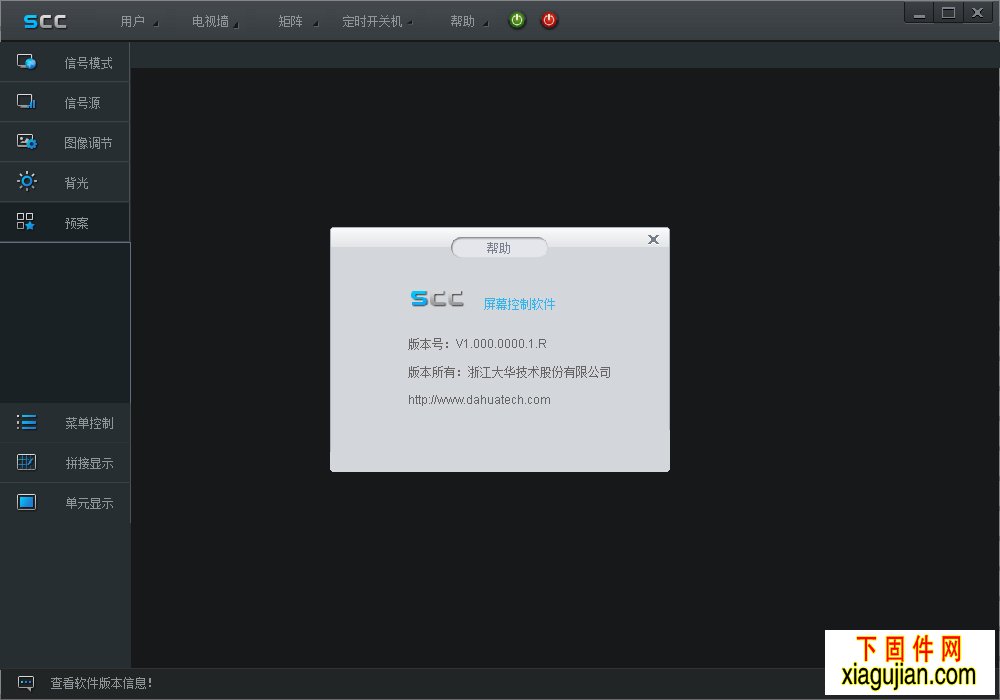Select the 图像调节 picture-gear icon
The width and height of the screenshot is (1000, 700).
pyautogui.click(x=26, y=142)
